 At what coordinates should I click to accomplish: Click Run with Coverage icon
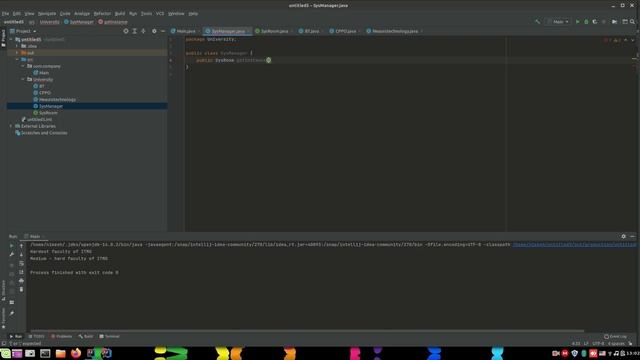[595, 22]
